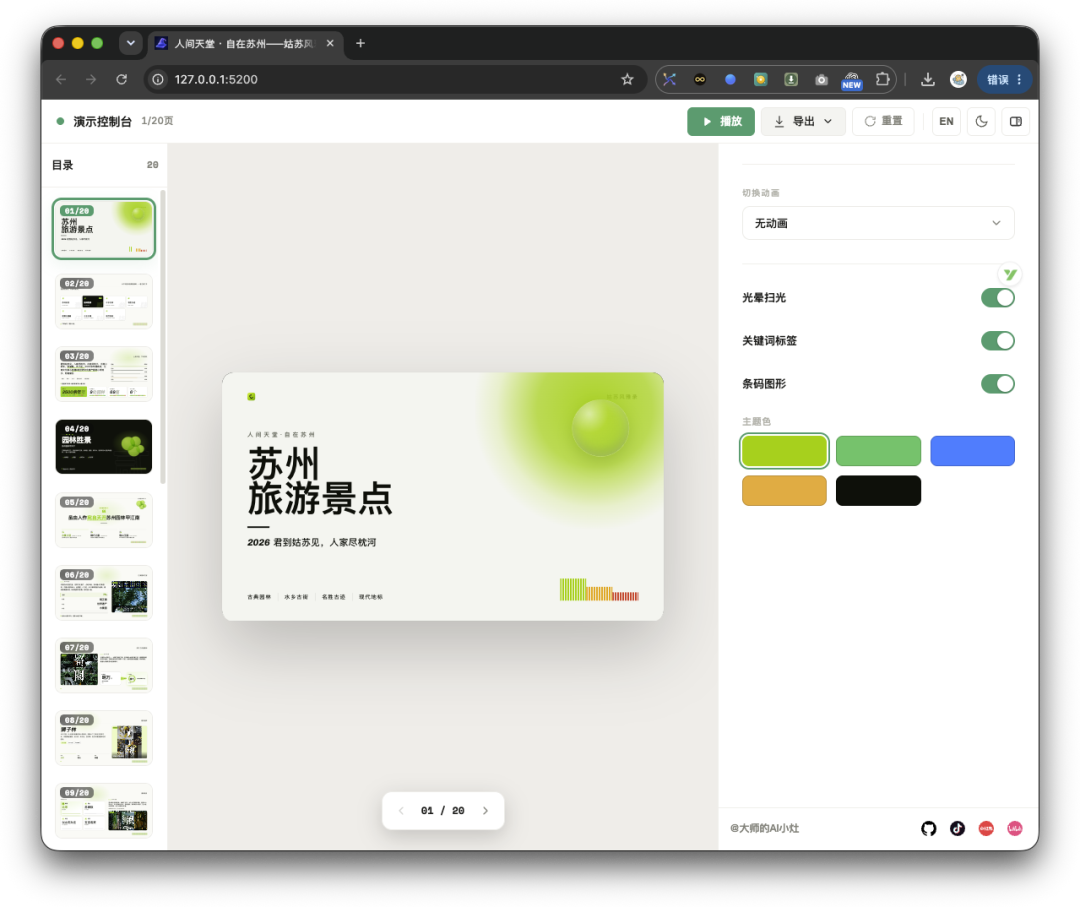Turn off the 关键词标签 switch
Image resolution: width=1080 pixels, height=907 pixels.
click(997, 341)
